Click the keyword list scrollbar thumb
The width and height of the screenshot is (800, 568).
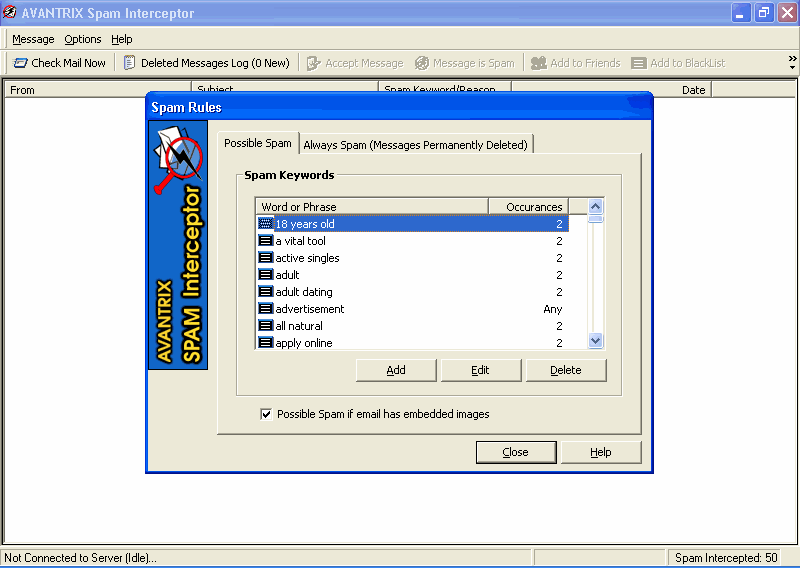click(x=595, y=219)
